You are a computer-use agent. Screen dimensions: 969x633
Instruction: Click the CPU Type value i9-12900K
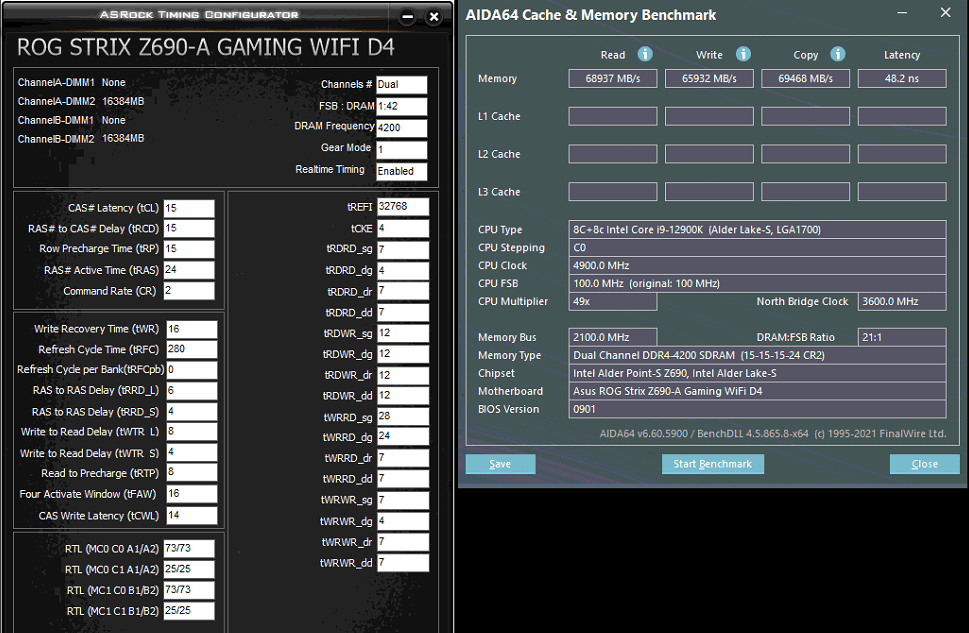(757, 229)
